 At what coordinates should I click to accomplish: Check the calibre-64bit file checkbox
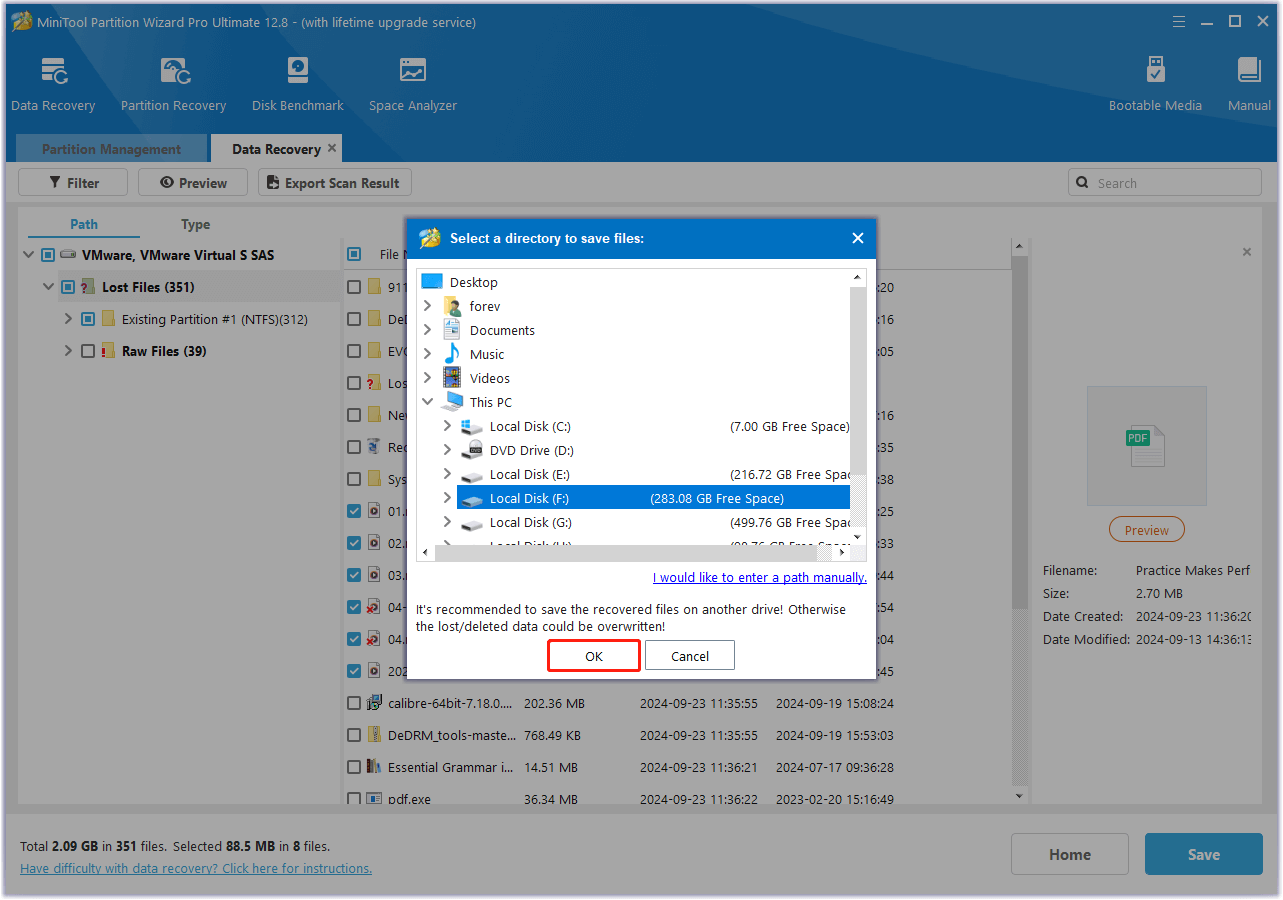354,703
